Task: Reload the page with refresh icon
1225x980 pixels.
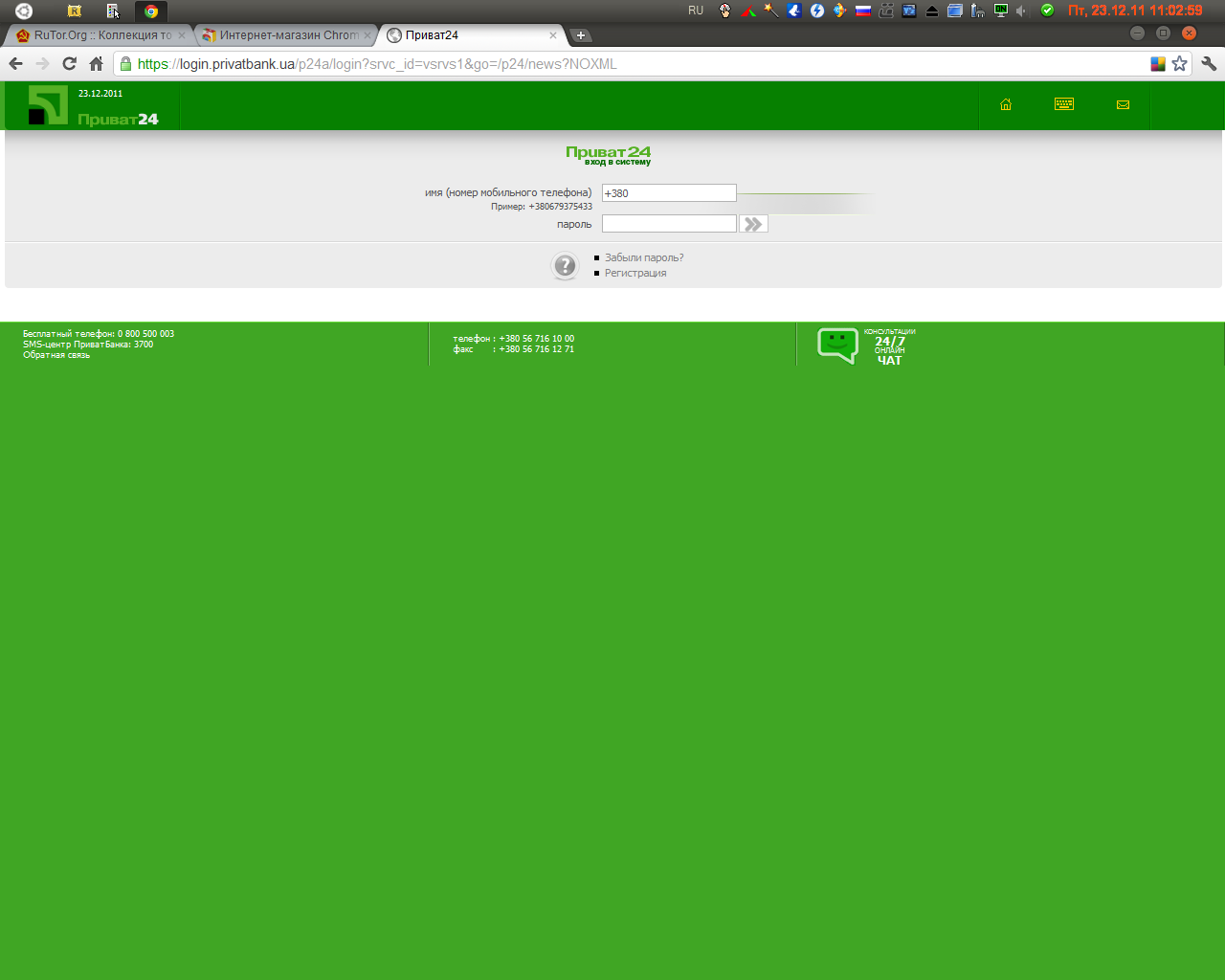Action: coord(69,63)
